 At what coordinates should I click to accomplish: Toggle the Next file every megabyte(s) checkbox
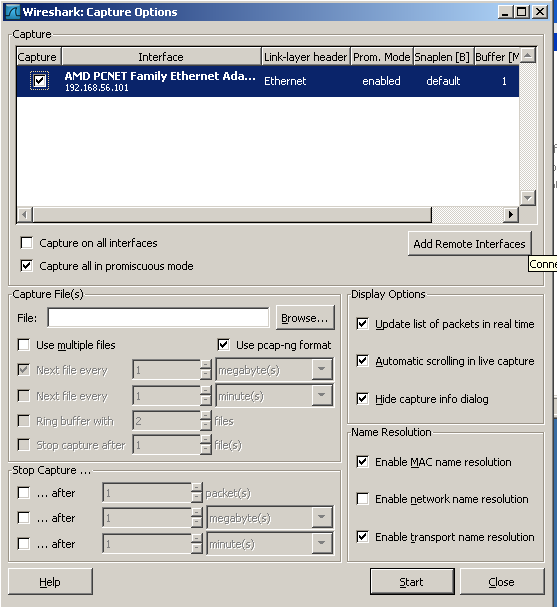tap(24, 370)
